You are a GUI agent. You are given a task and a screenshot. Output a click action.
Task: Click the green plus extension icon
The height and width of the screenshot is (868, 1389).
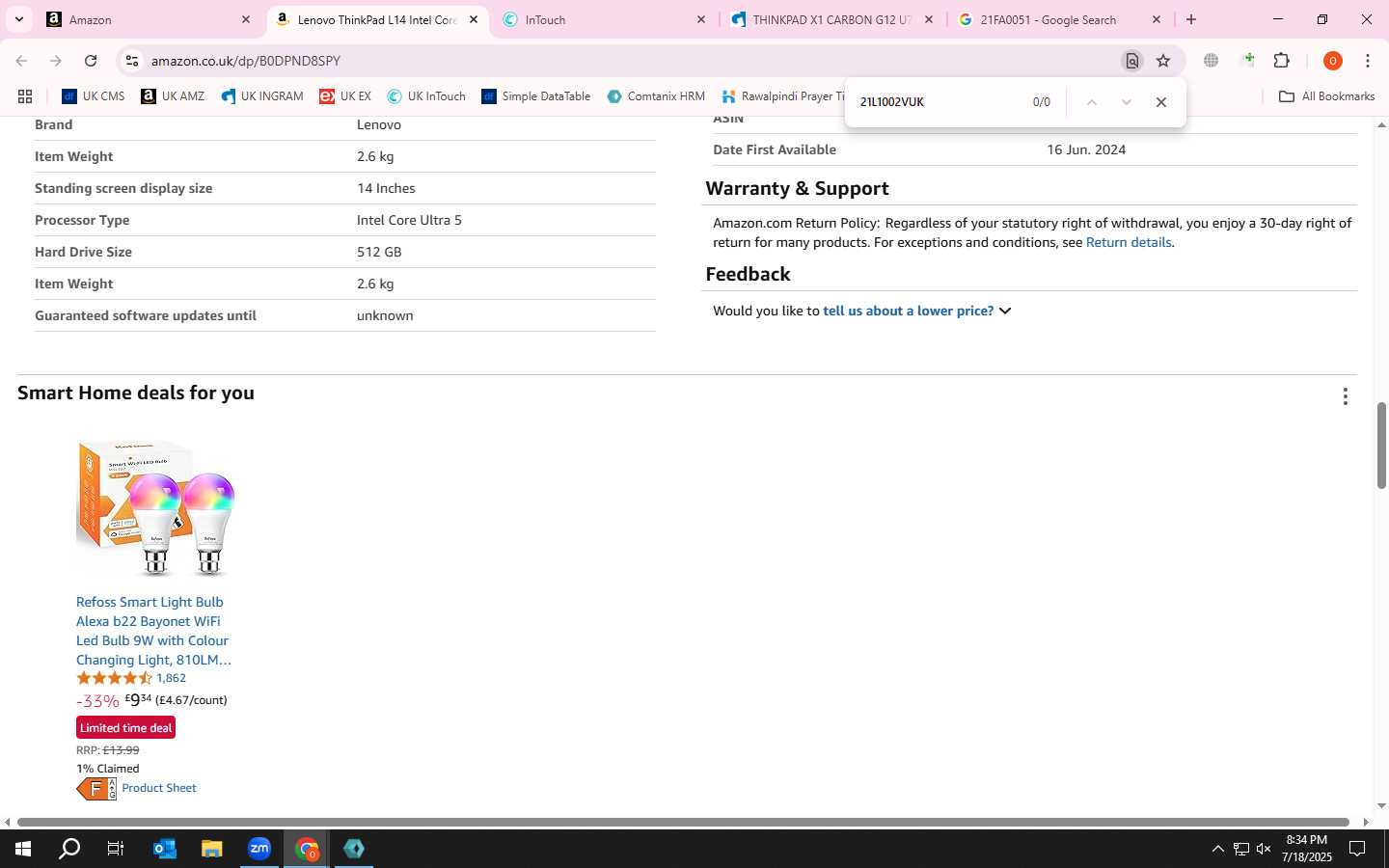coord(1248,61)
